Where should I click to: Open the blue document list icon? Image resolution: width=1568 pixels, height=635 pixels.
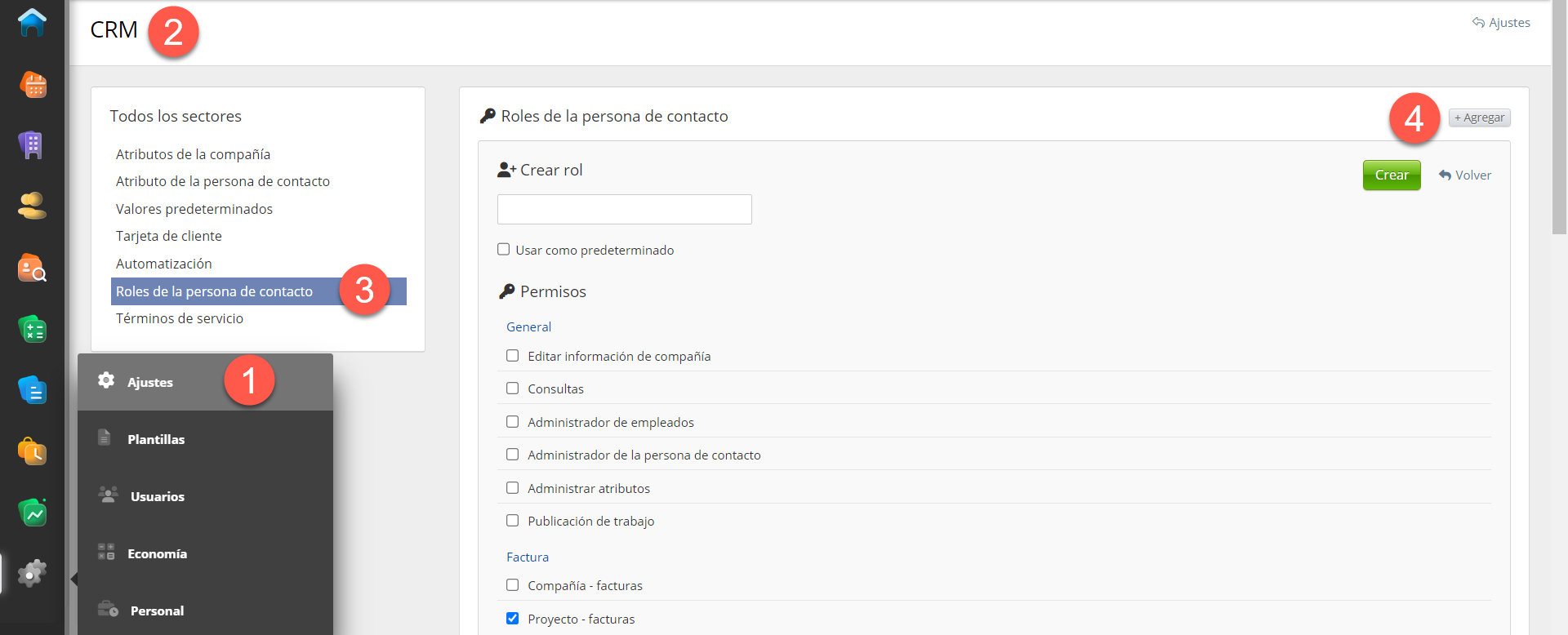(x=32, y=390)
